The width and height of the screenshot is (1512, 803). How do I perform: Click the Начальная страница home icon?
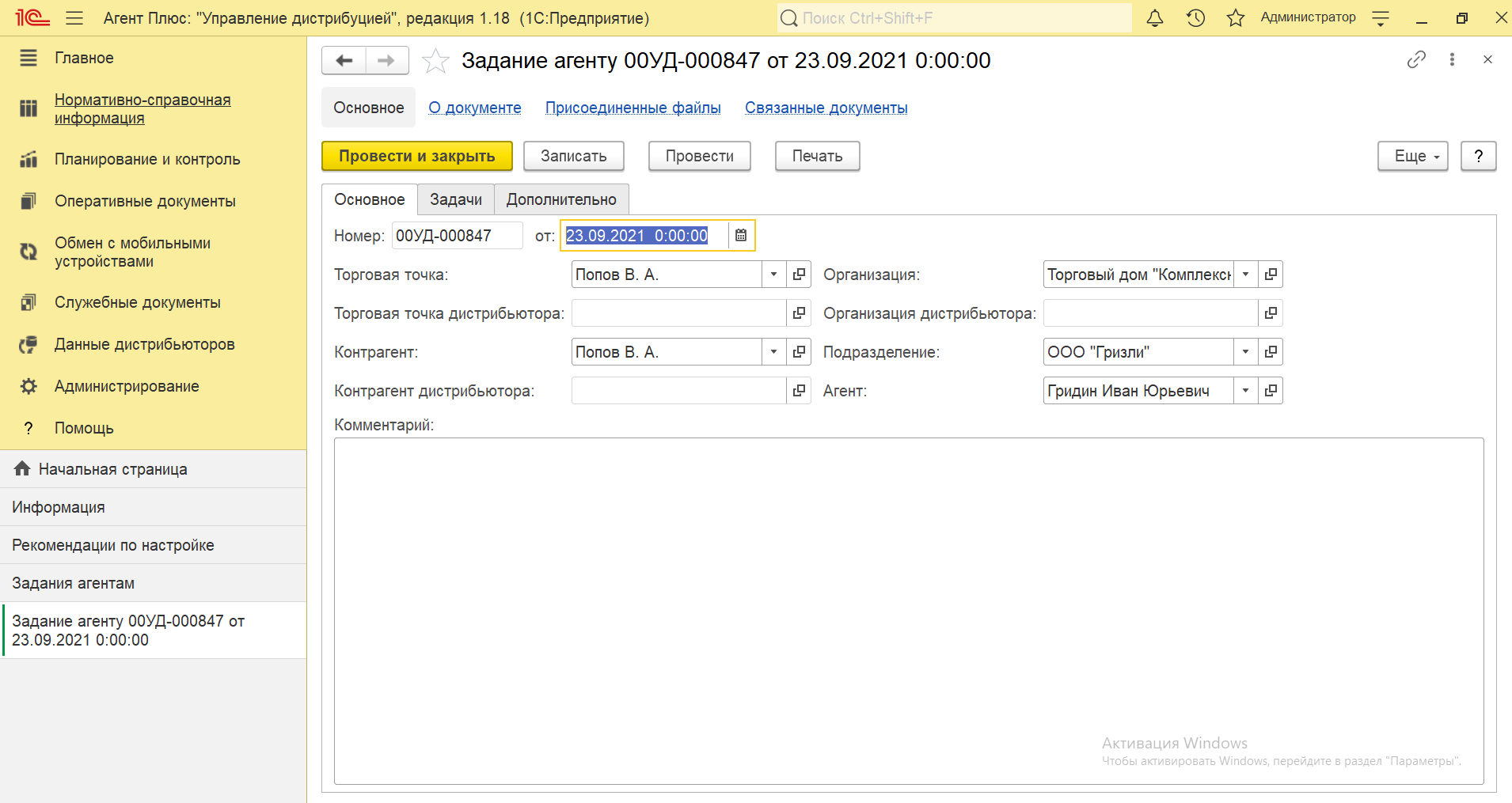pyautogui.click(x=22, y=468)
